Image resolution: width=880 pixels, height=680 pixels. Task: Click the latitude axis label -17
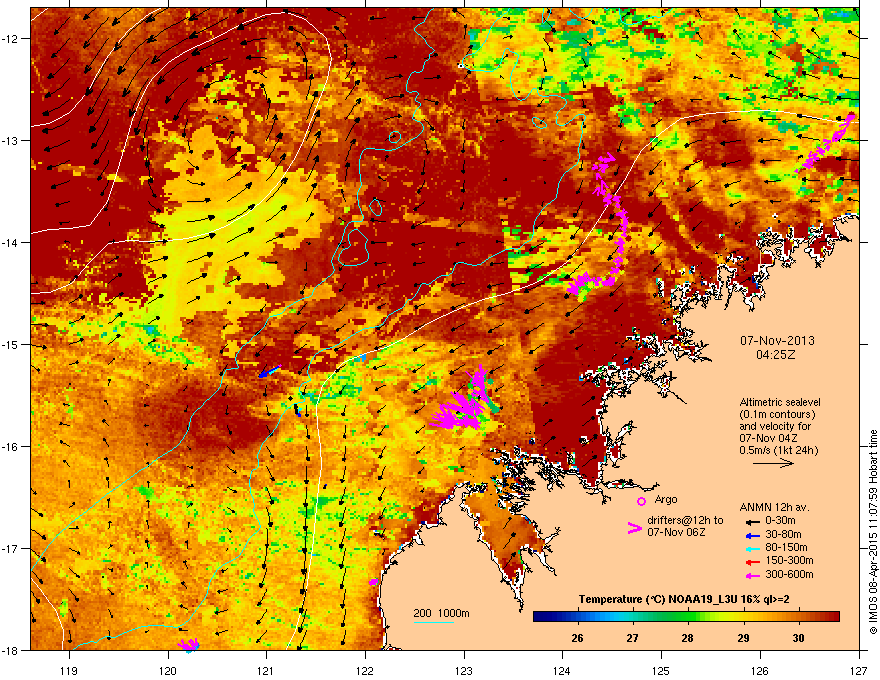[10, 549]
